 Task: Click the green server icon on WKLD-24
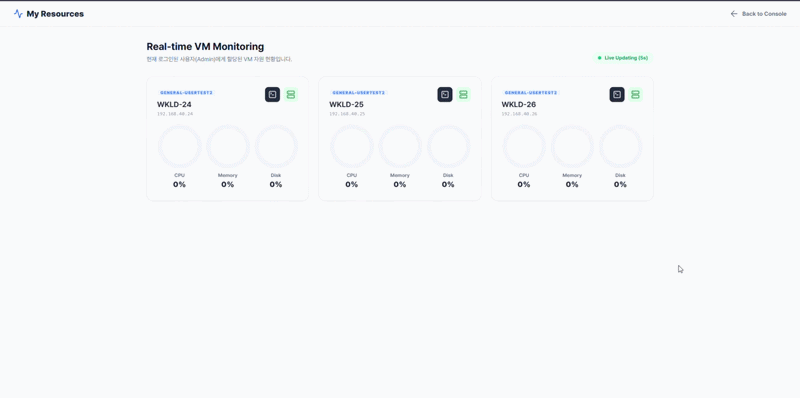tap(291, 94)
